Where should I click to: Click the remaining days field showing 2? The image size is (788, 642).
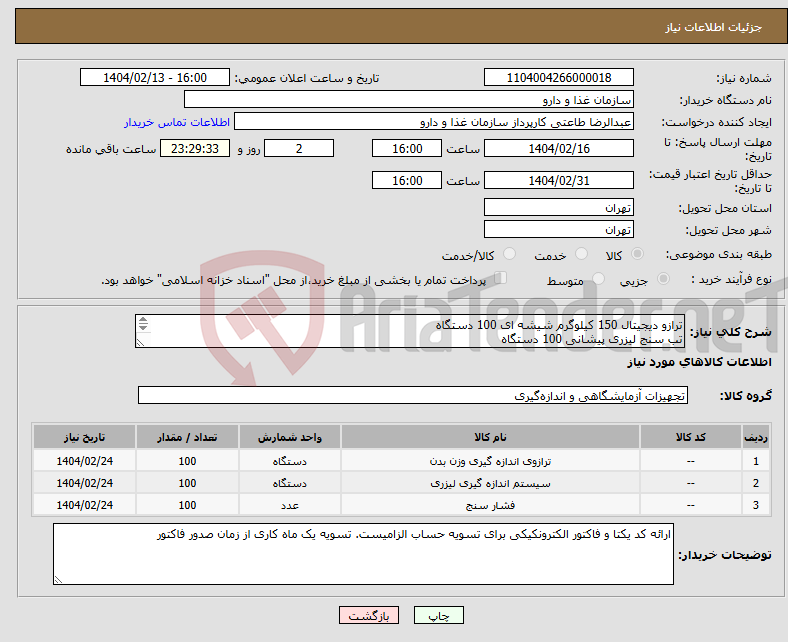click(299, 148)
